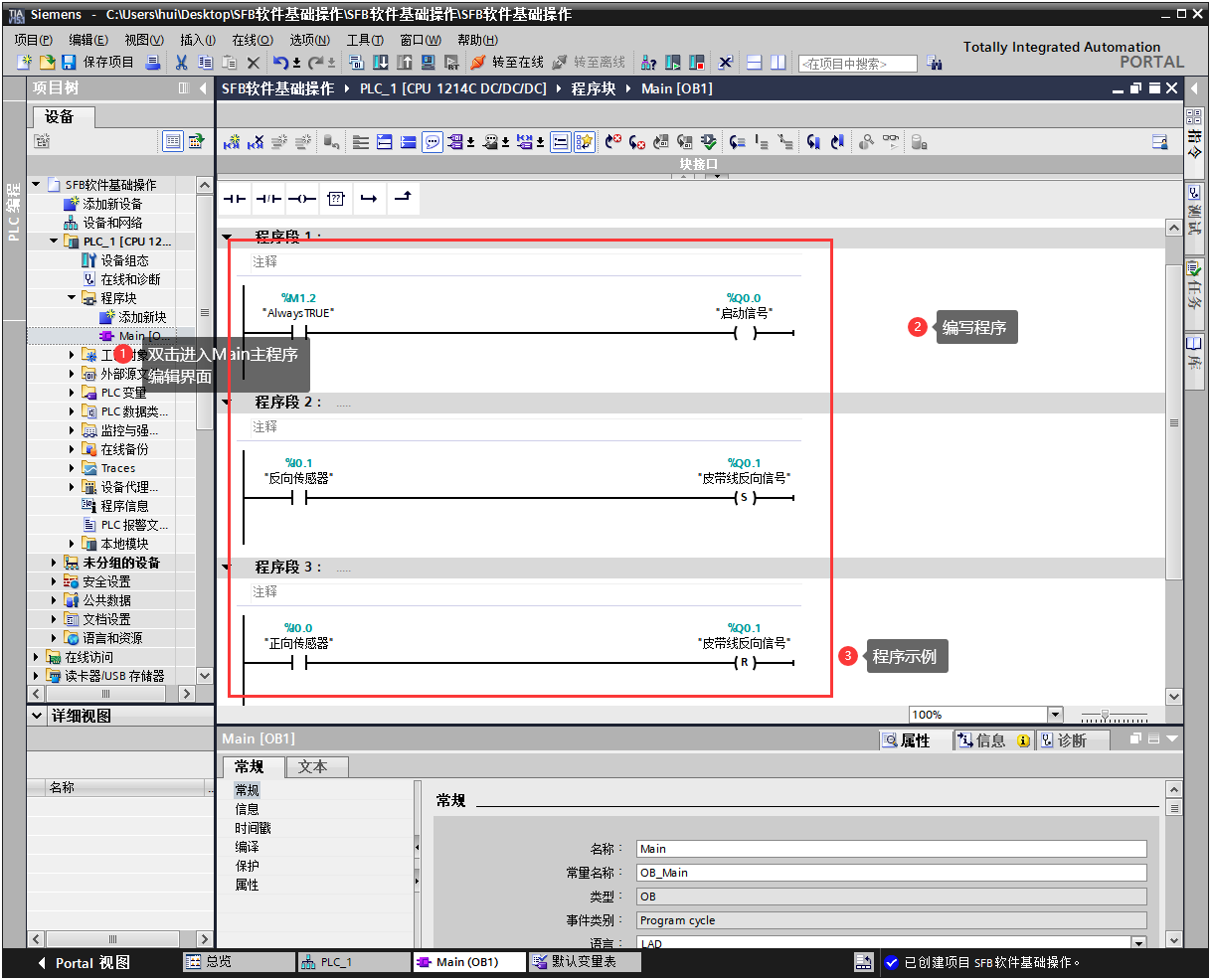Click 保存项目 save button

tap(97, 63)
